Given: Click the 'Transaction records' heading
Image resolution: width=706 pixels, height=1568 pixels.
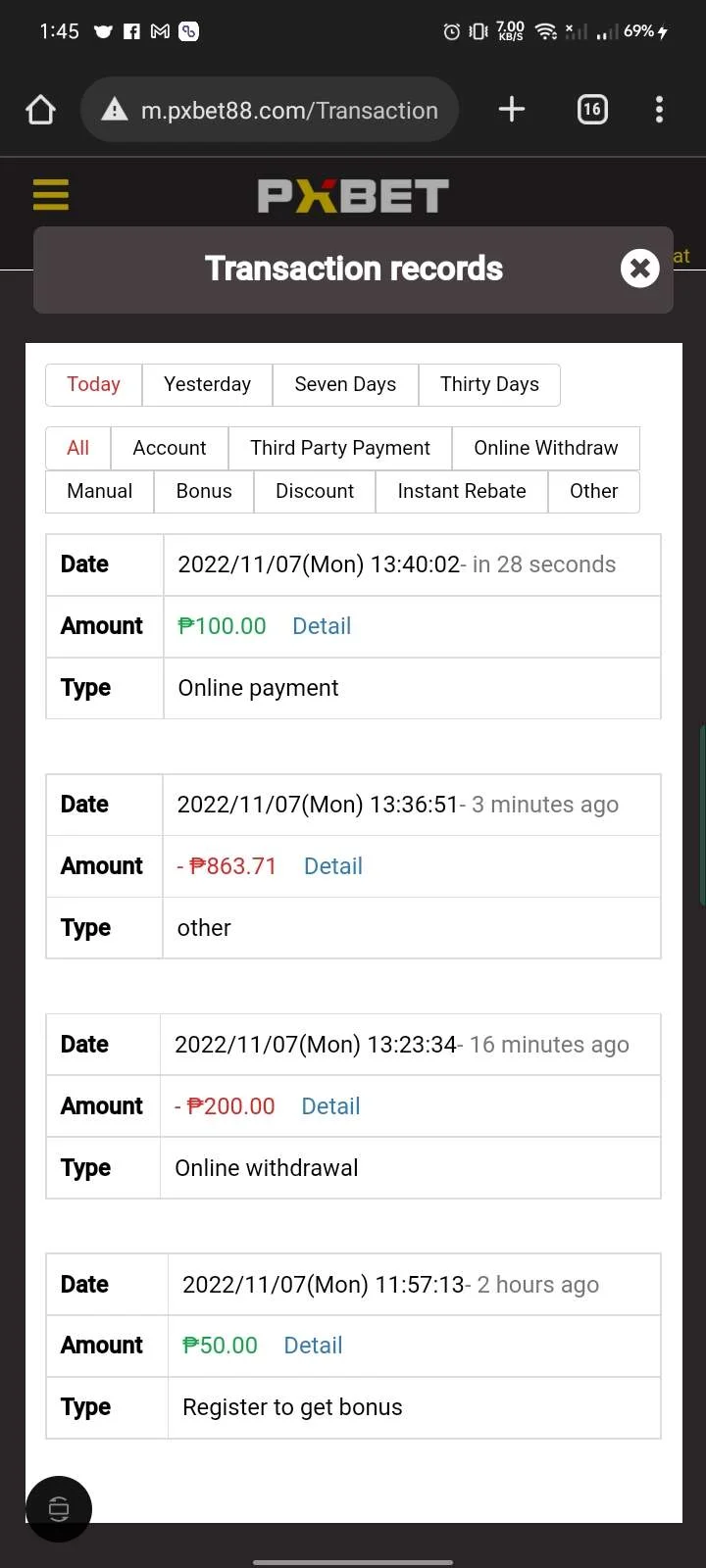Looking at the screenshot, I should pyautogui.click(x=354, y=269).
